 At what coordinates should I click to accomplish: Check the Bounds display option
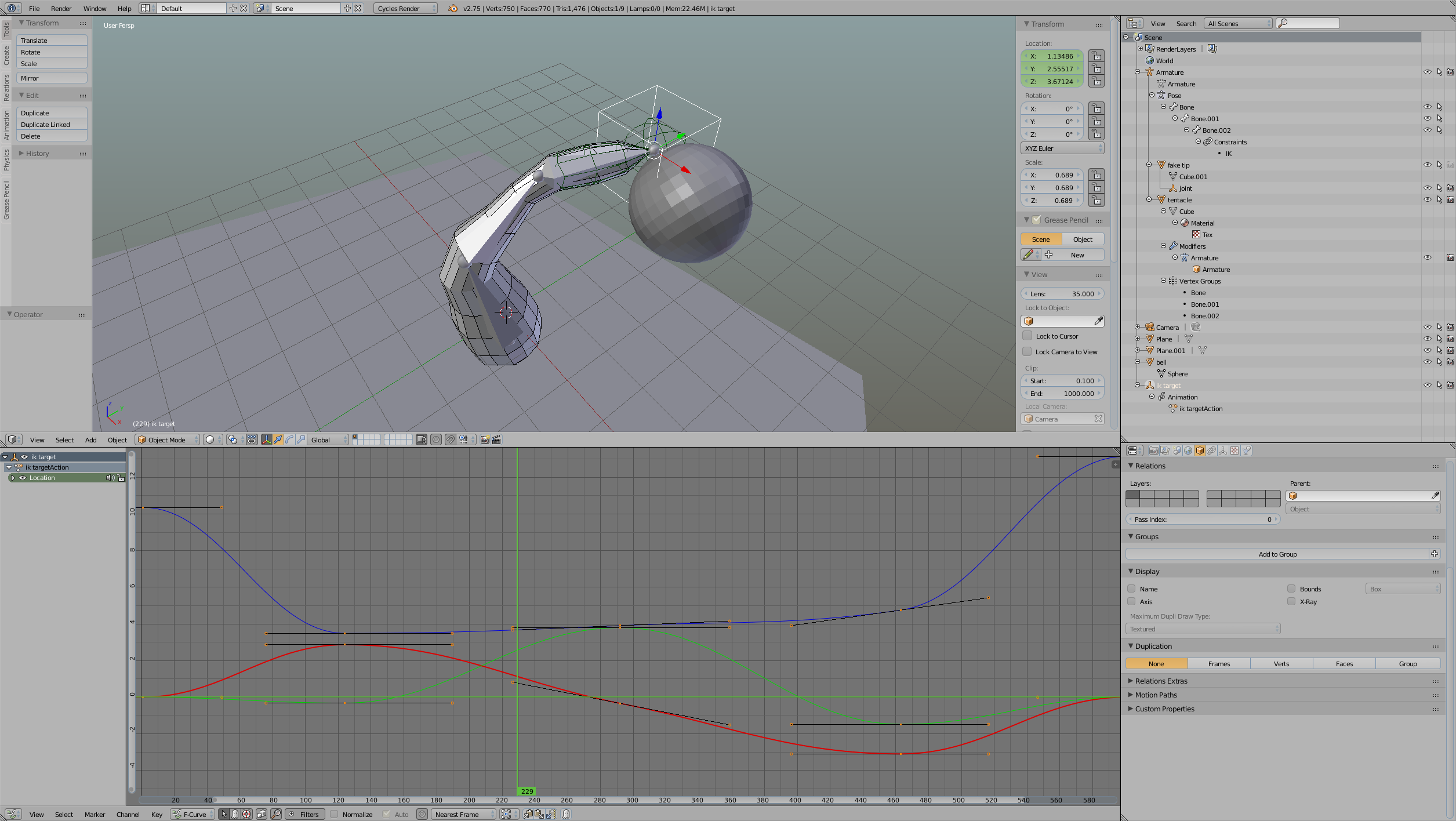pos(1291,588)
